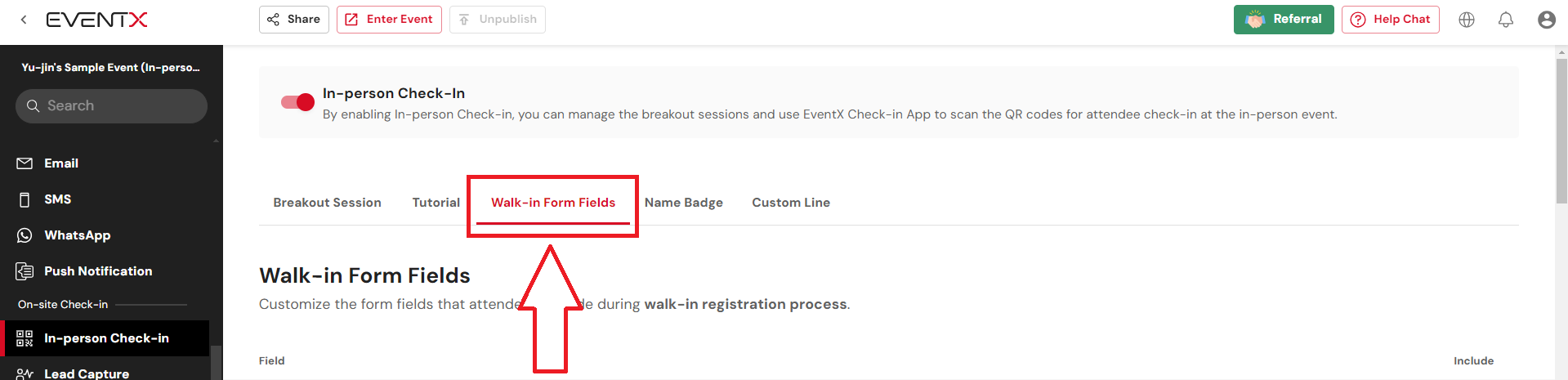The width and height of the screenshot is (1568, 380).
Task: Switch to the Breakout Session tab
Action: coord(327,203)
